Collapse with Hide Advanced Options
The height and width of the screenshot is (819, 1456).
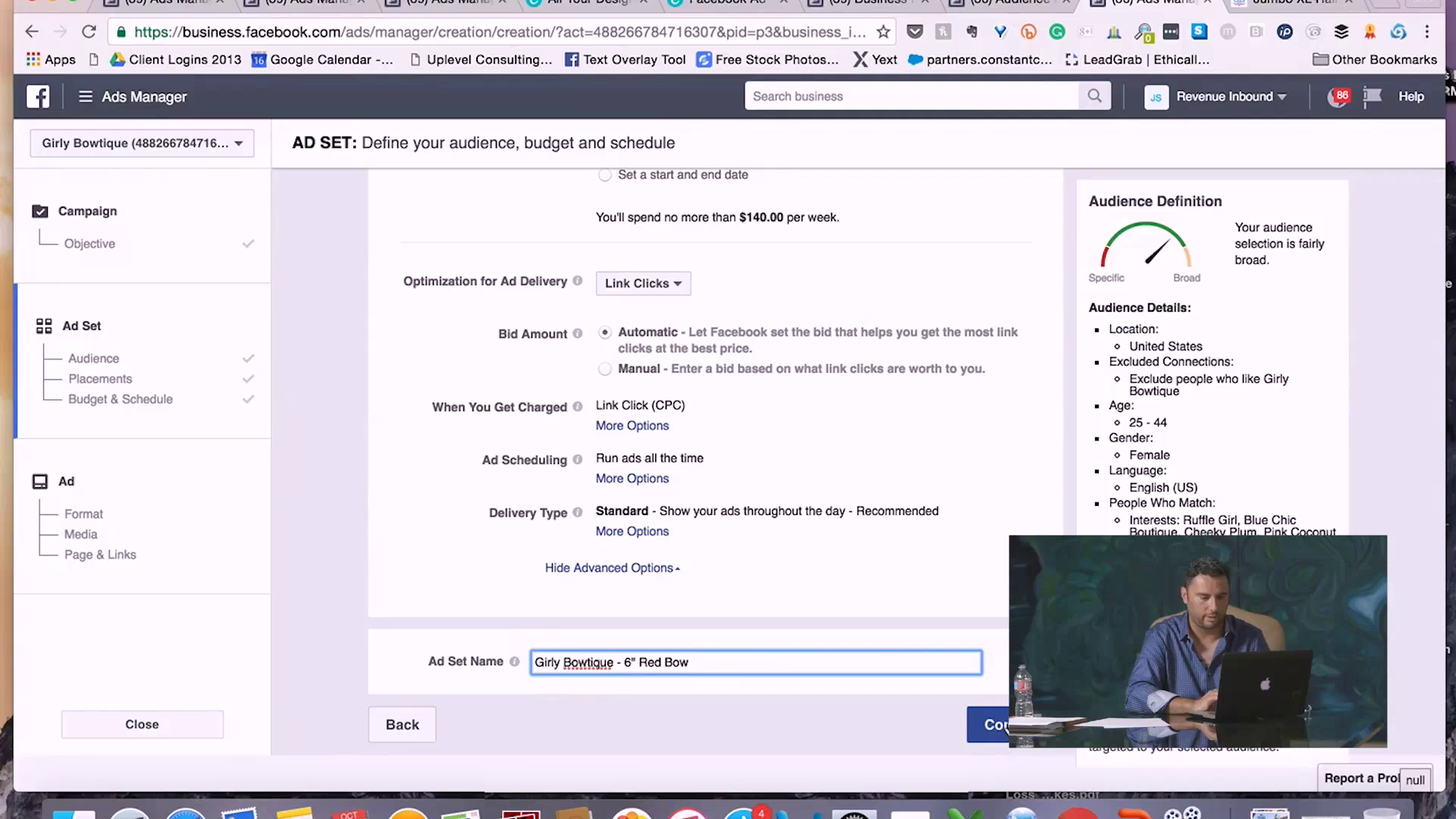coord(612,568)
